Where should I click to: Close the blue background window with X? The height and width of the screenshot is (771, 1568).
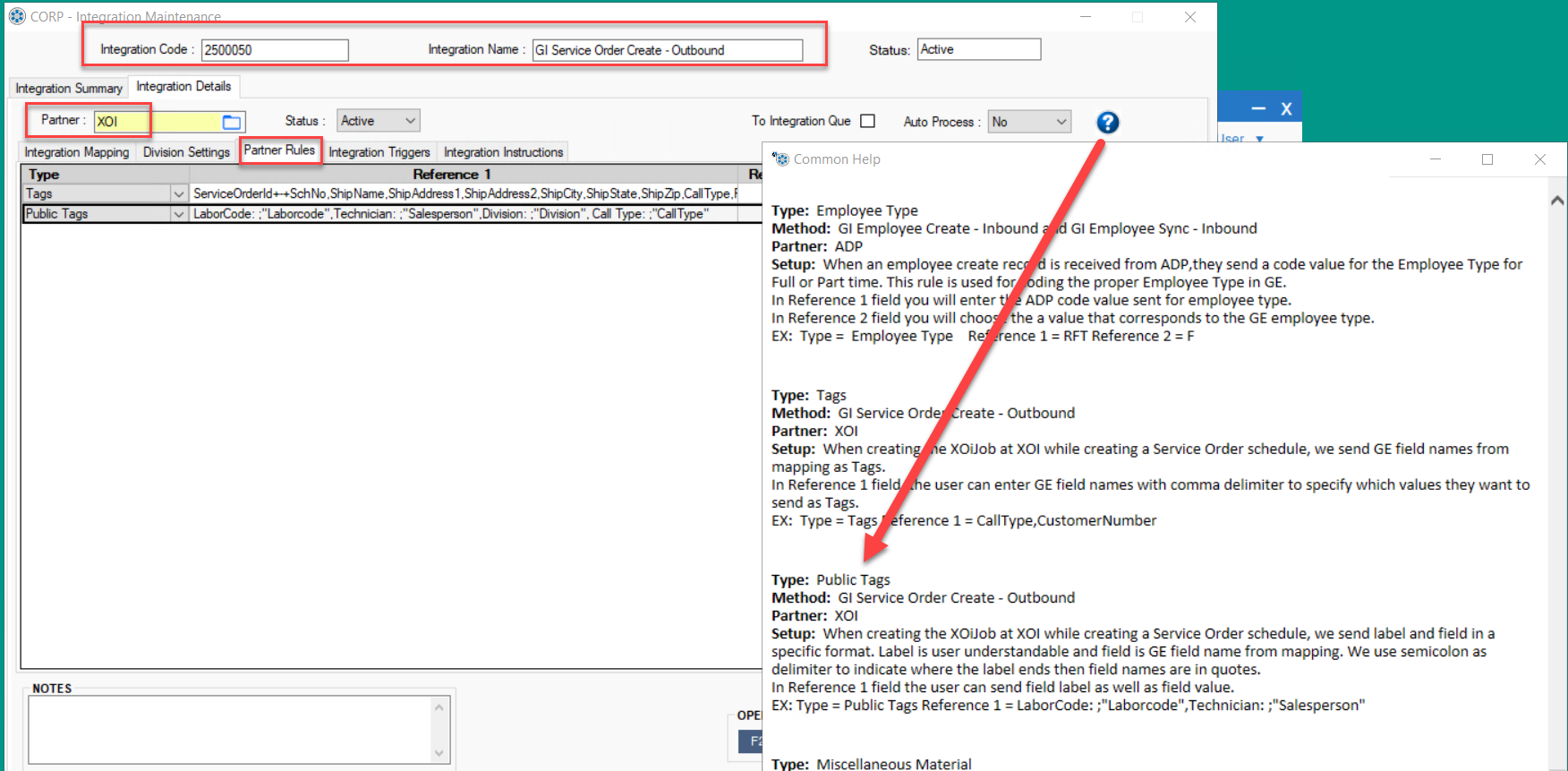(1286, 109)
